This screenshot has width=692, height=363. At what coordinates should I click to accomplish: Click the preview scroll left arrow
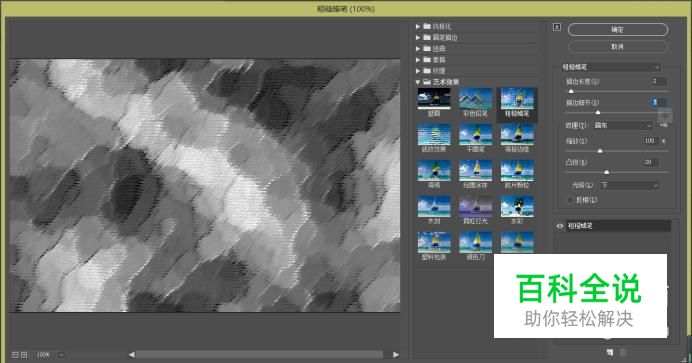point(132,355)
